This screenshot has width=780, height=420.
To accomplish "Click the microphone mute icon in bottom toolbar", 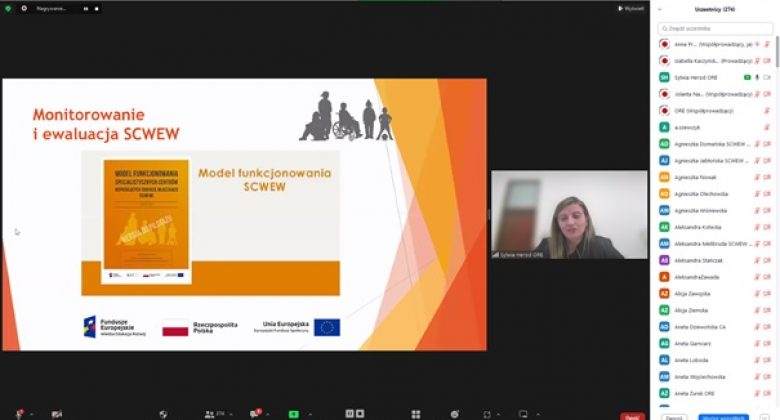I will (x=19, y=413).
